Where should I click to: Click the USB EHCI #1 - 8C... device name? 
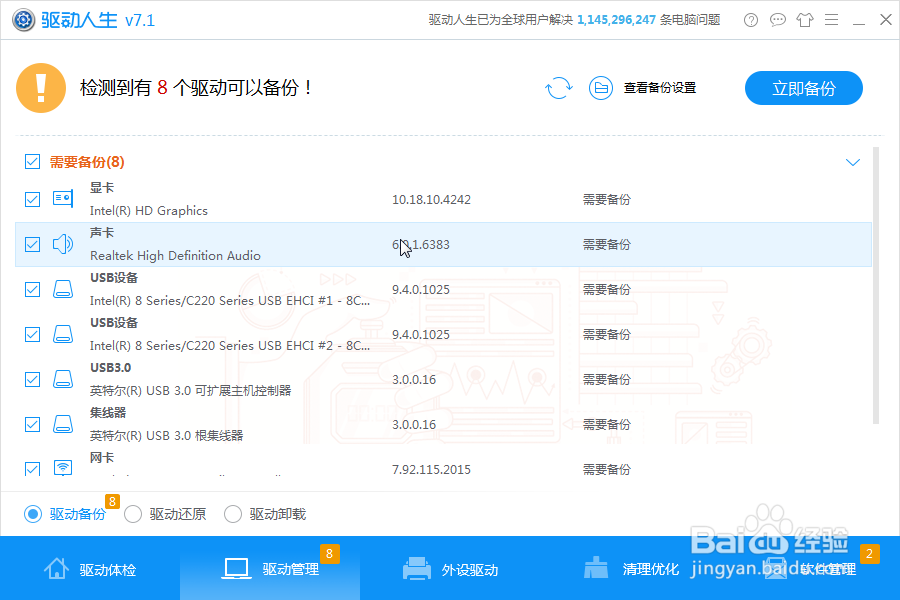click(230, 301)
